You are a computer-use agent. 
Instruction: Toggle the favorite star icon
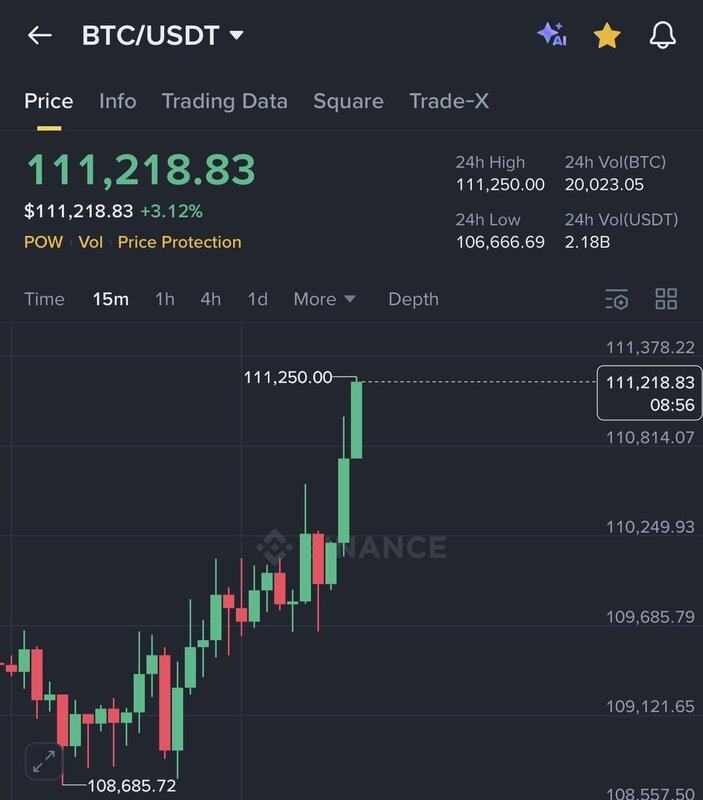click(607, 36)
